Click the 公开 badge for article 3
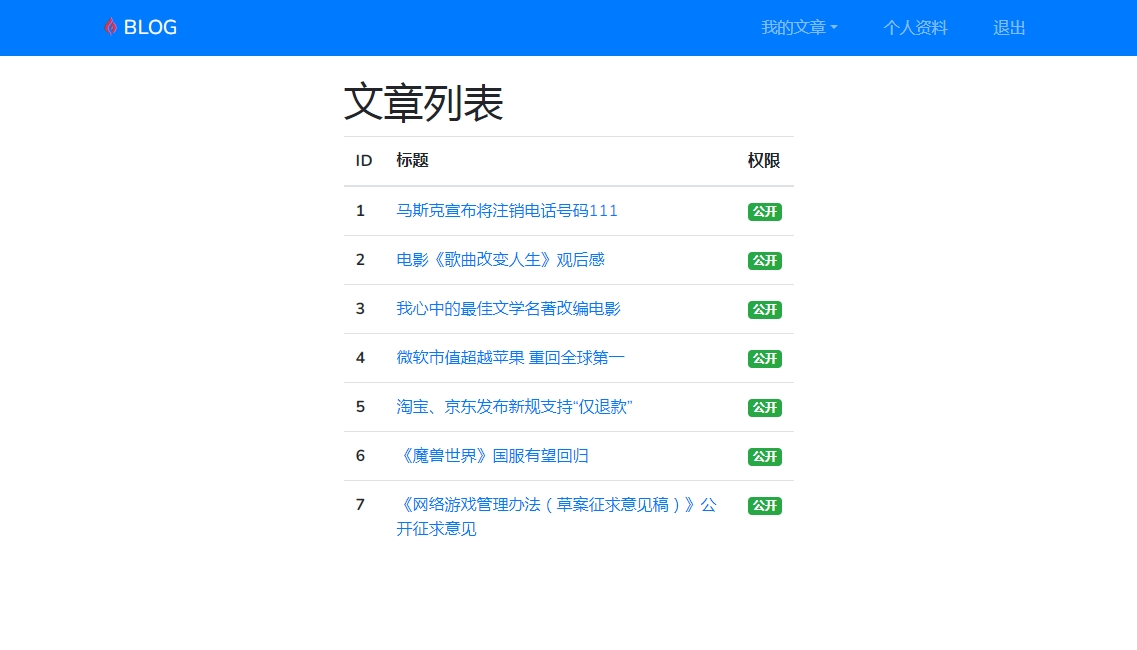1137x650 pixels. pos(764,310)
